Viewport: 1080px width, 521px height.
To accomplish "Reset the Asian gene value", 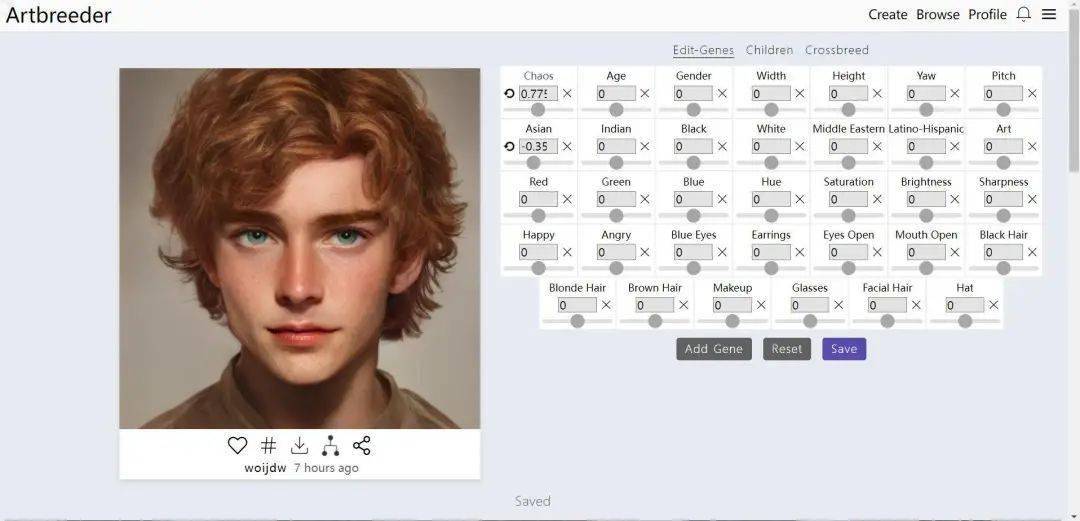I will click(510, 146).
